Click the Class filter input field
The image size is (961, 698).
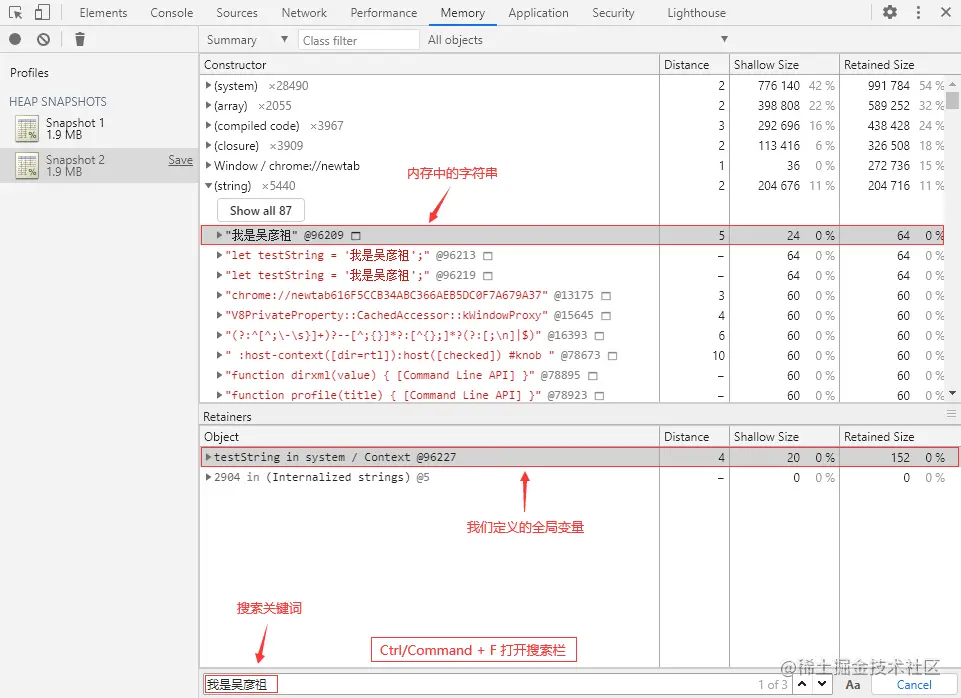pyautogui.click(x=359, y=40)
